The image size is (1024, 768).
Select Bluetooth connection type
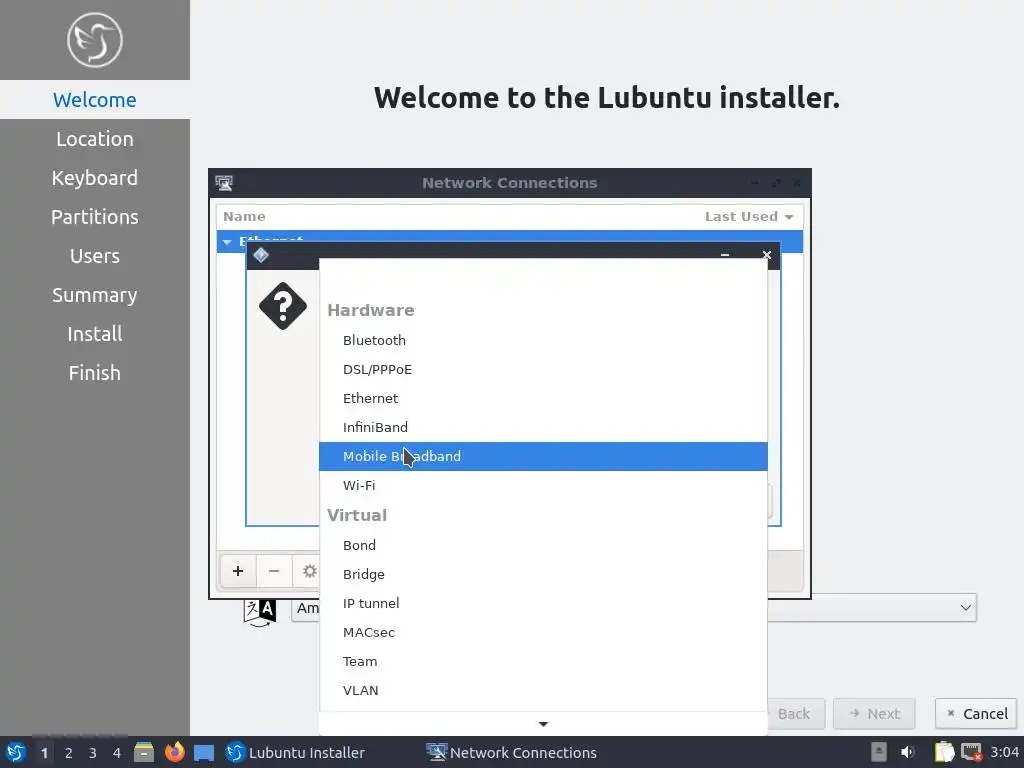coord(543,340)
